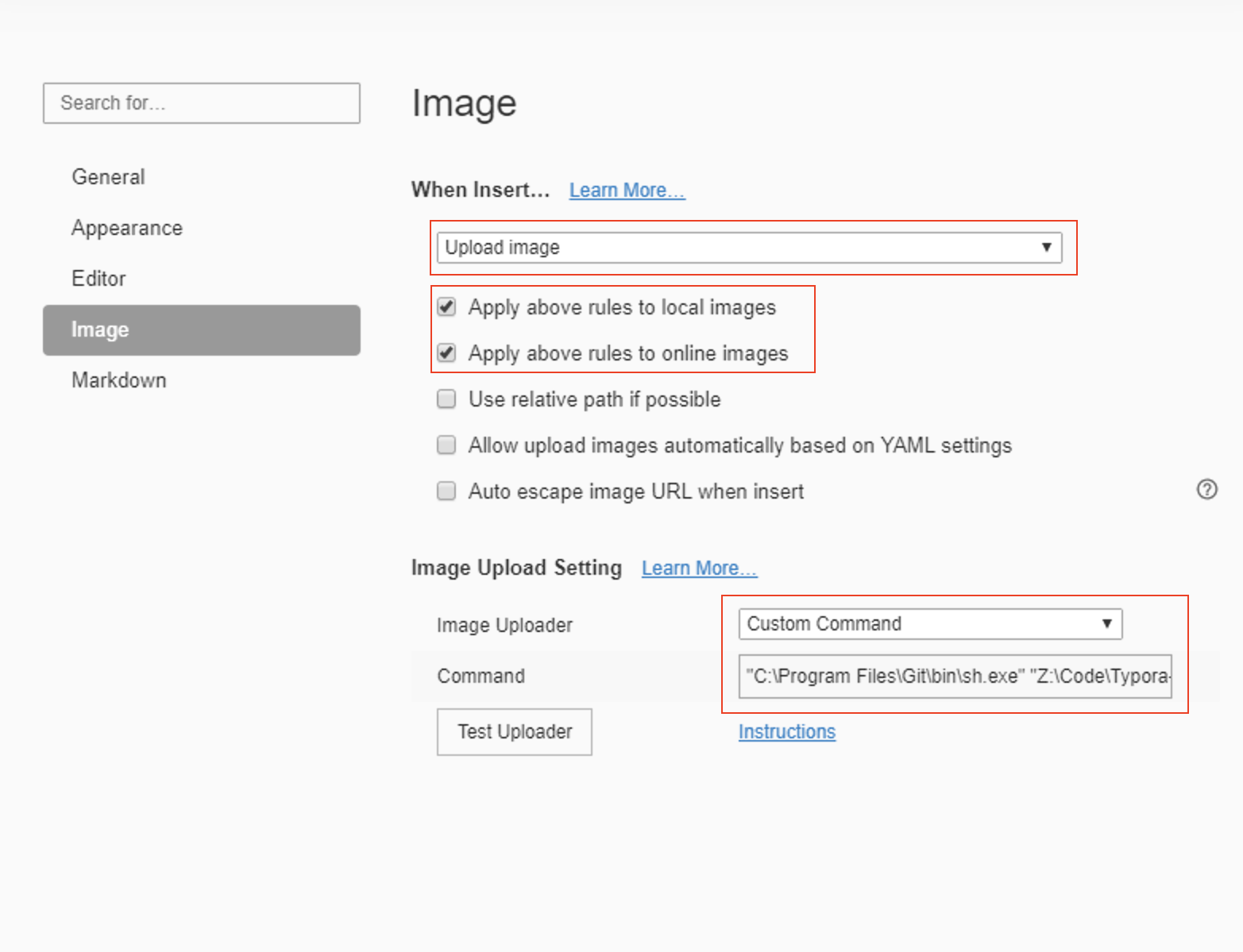The image size is (1243, 952).
Task: Expand the Upload image dropdown arrow
Action: coord(1046,247)
